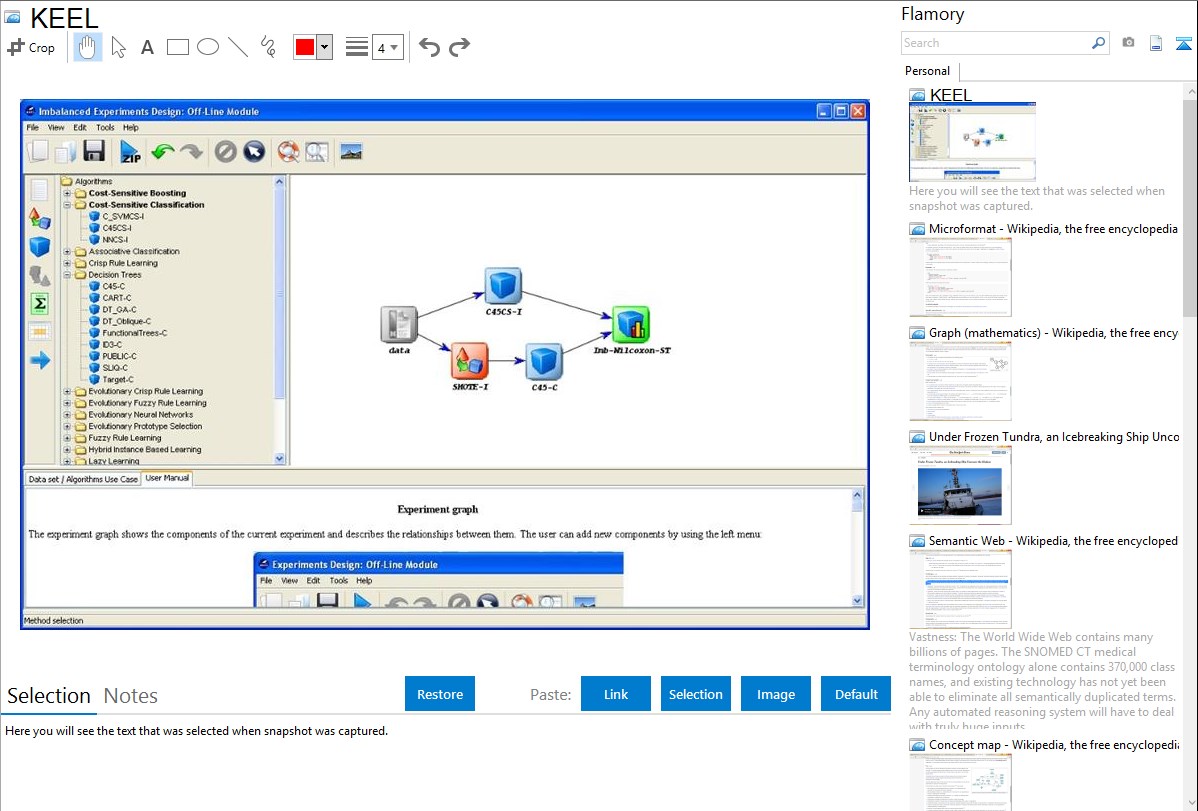Collapse the Cost-Sensitive Classification folder
Screen dimensions: 1198x811
tap(67, 205)
